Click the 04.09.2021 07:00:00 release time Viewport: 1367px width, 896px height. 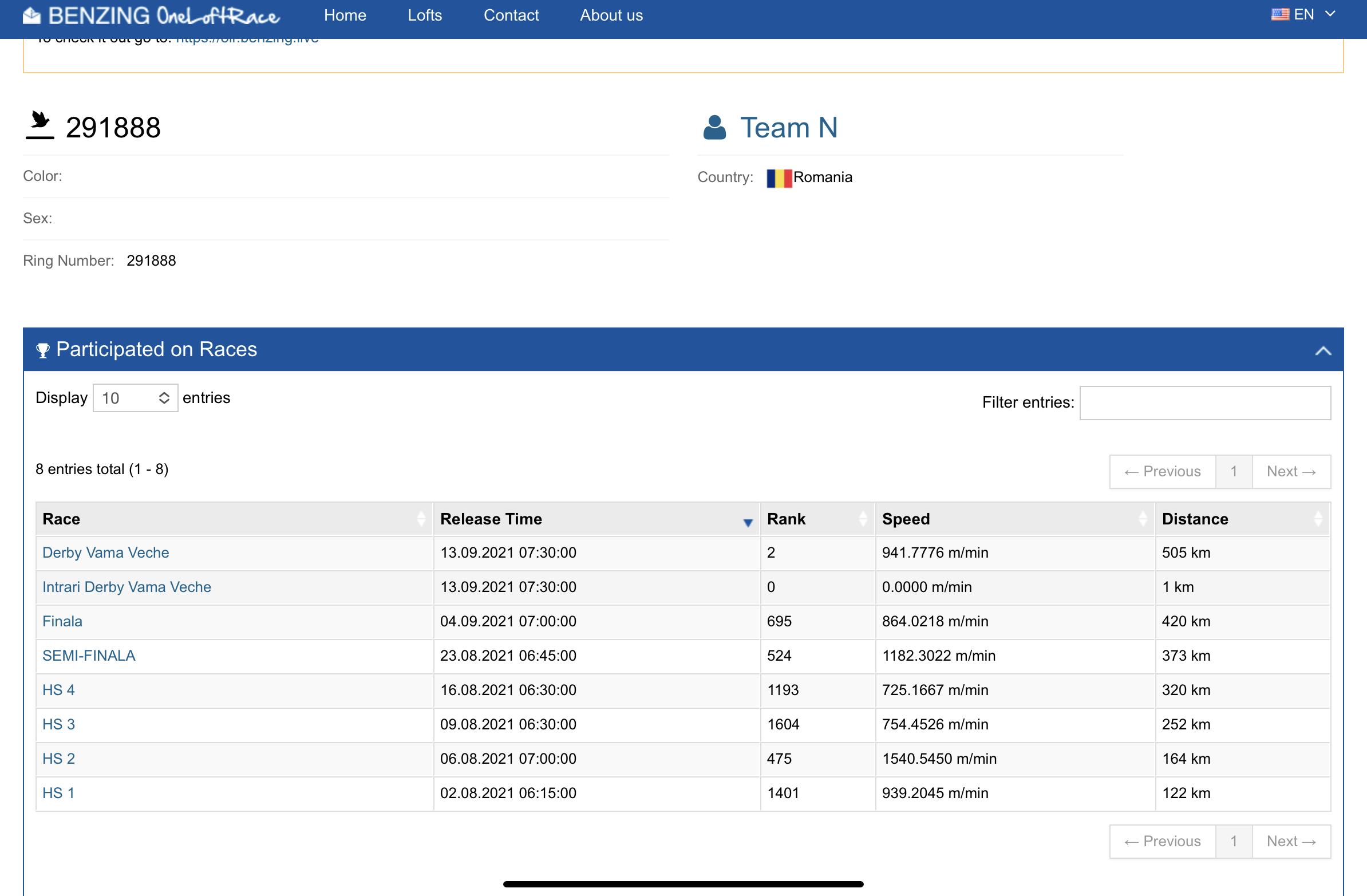pos(596,621)
